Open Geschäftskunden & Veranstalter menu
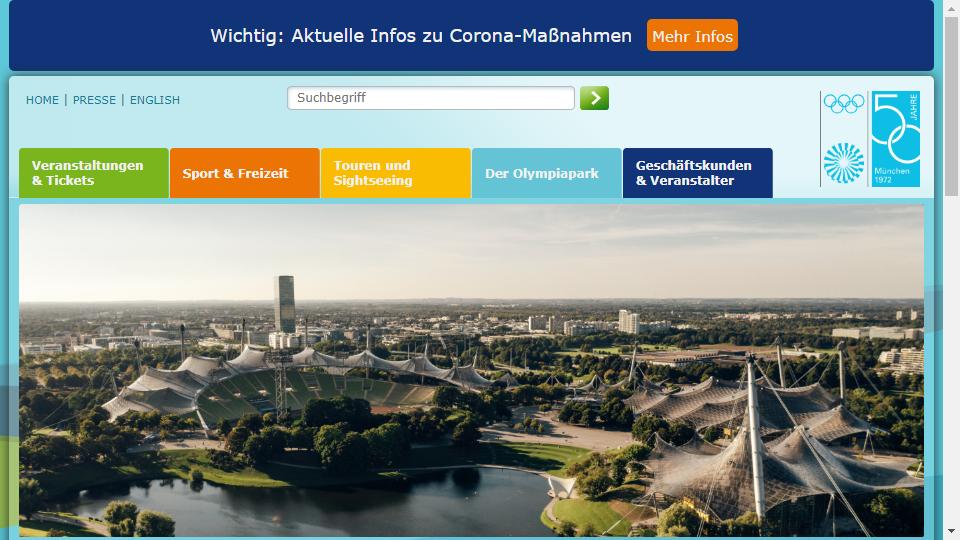This screenshot has height=540, width=960. coord(698,173)
